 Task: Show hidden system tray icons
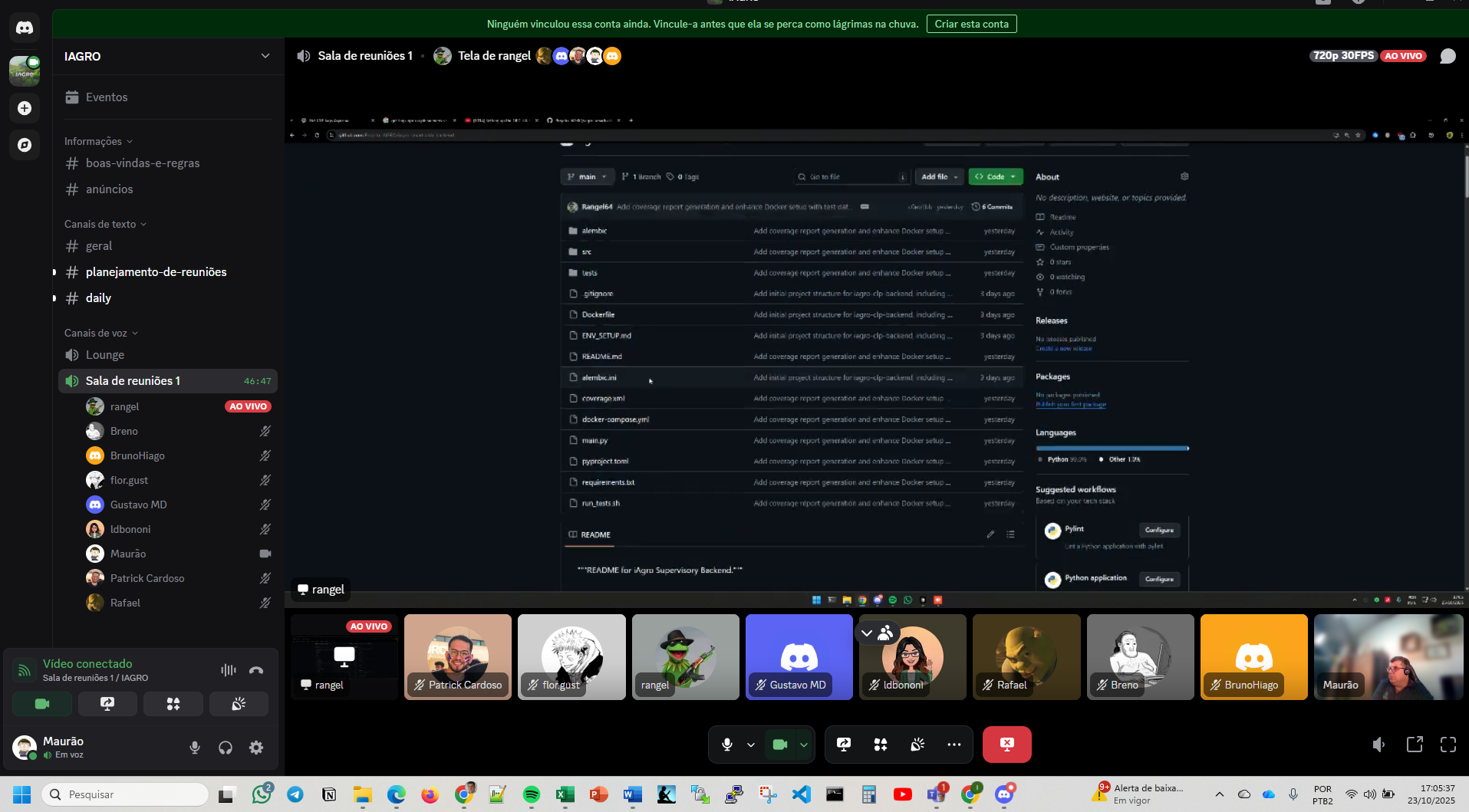click(x=1219, y=794)
